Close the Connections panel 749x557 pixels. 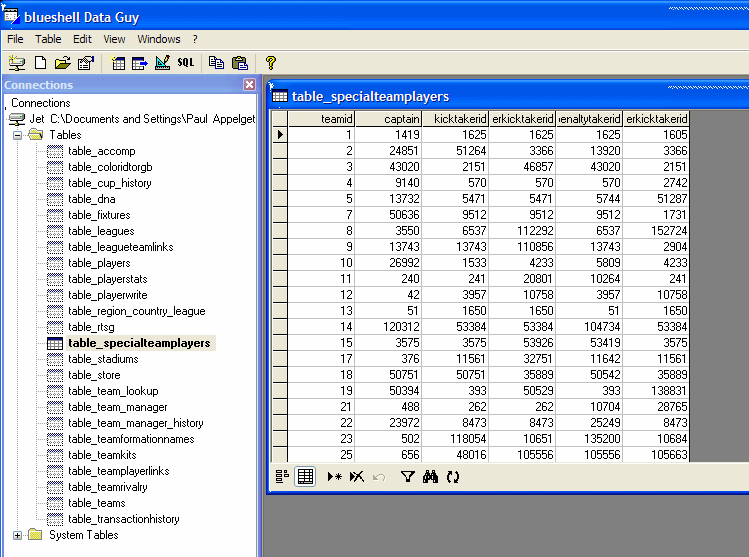[x=249, y=85]
